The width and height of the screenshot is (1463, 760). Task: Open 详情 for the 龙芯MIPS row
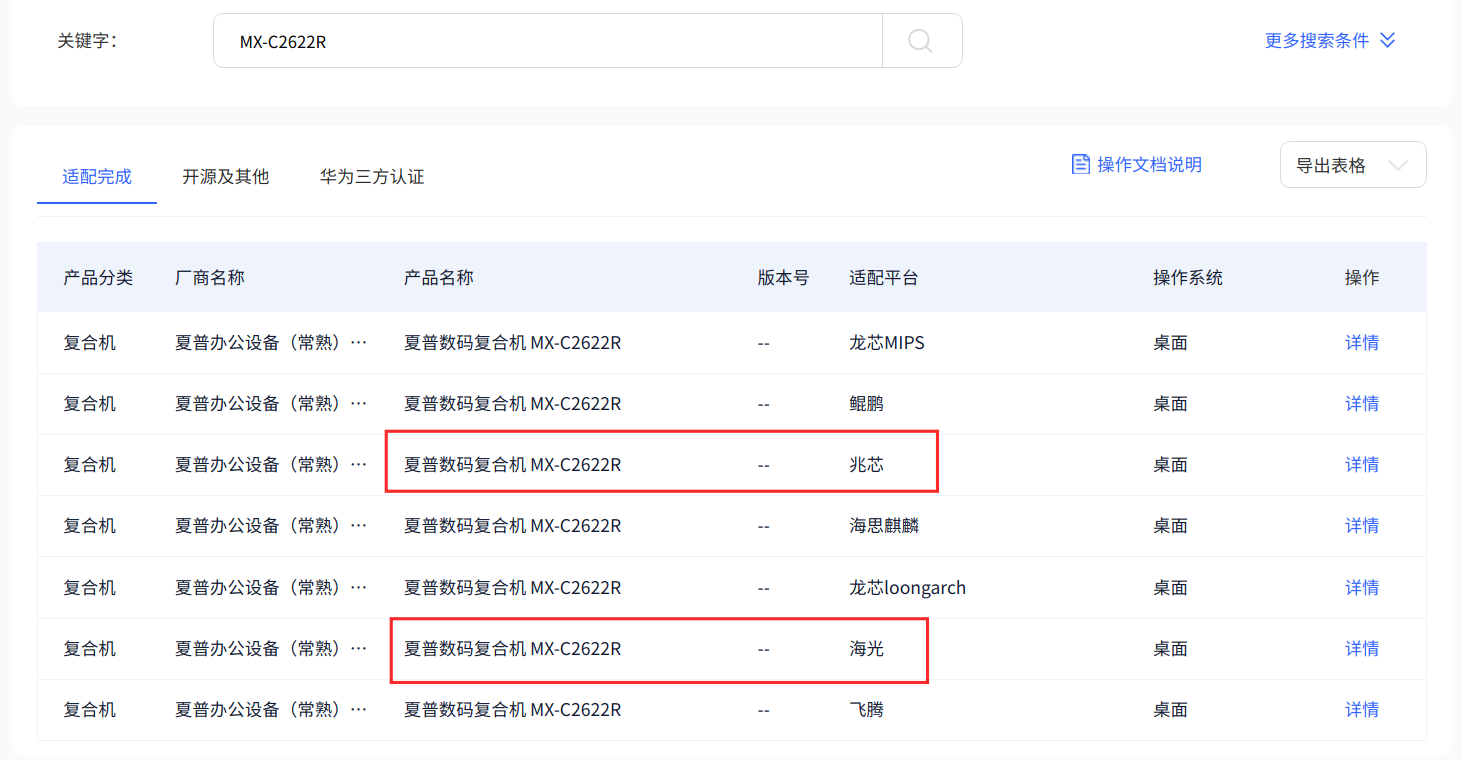coord(1362,343)
